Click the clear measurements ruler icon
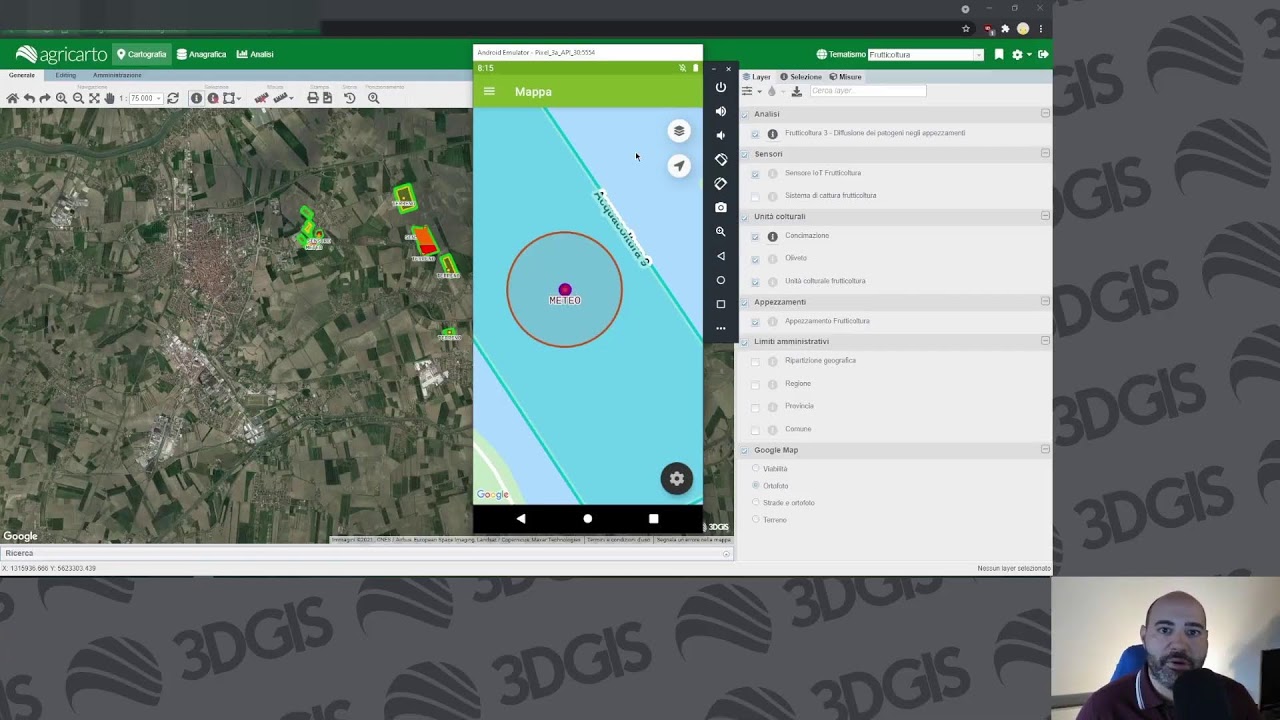Screen dimensions: 1280x720 click(x=261, y=98)
